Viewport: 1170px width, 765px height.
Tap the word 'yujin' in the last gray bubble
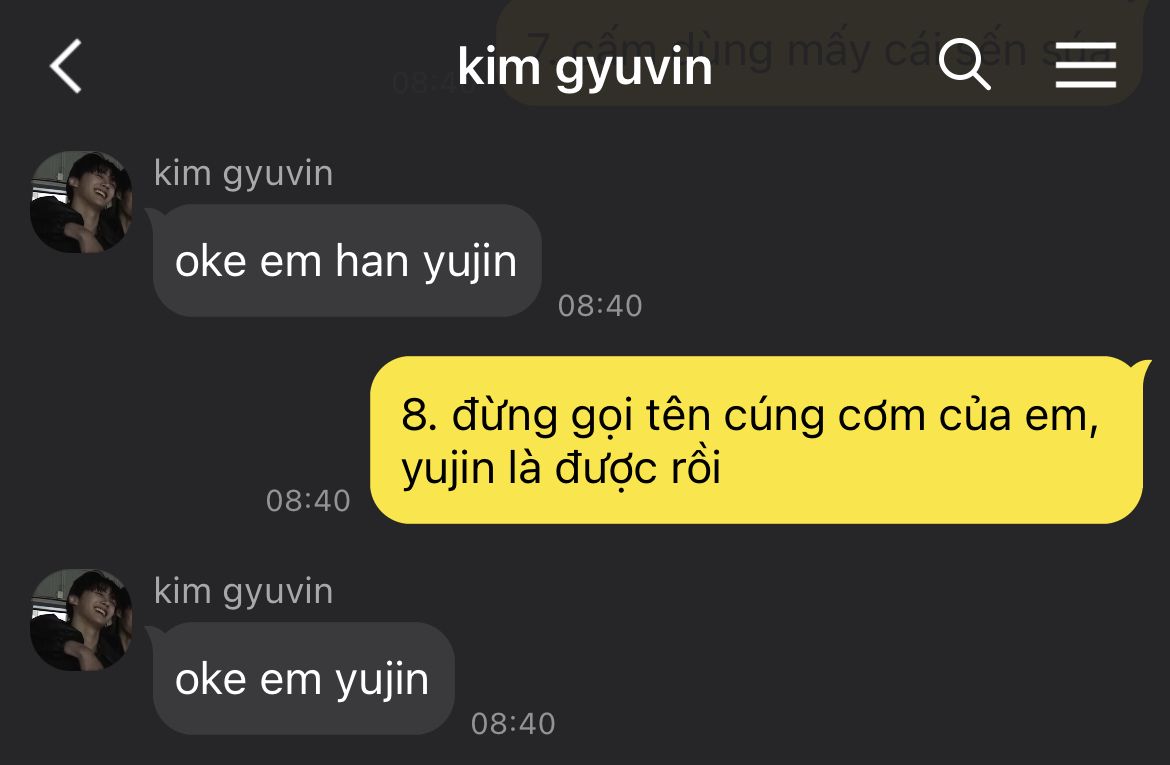382,681
